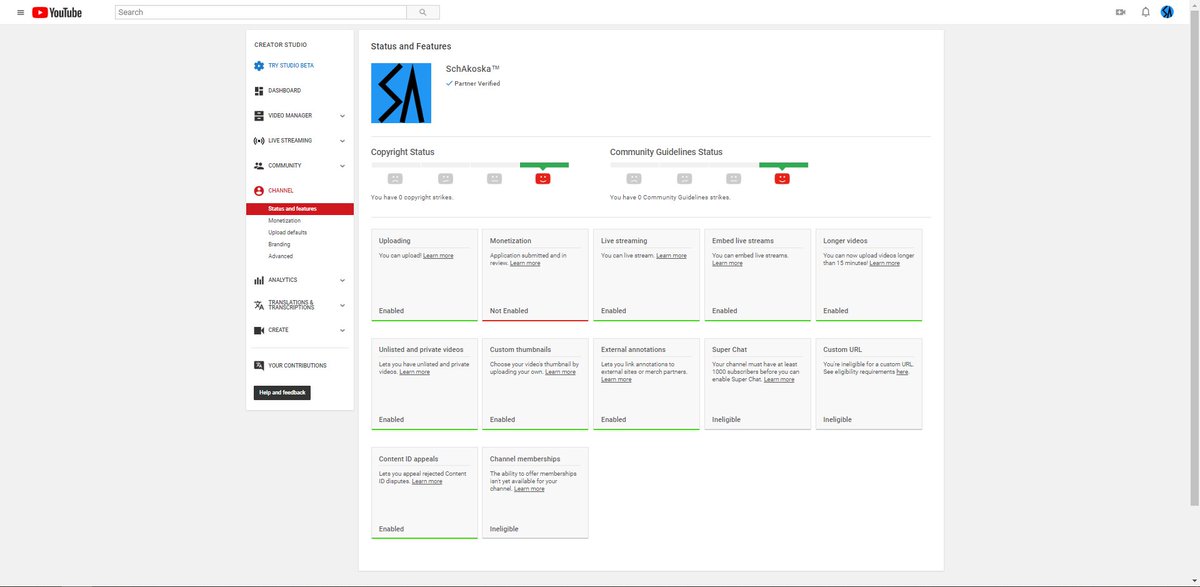Viewport: 1200px width, 587px height.
Task: Open the Monetization submenu item
Action: pos(284,220)
